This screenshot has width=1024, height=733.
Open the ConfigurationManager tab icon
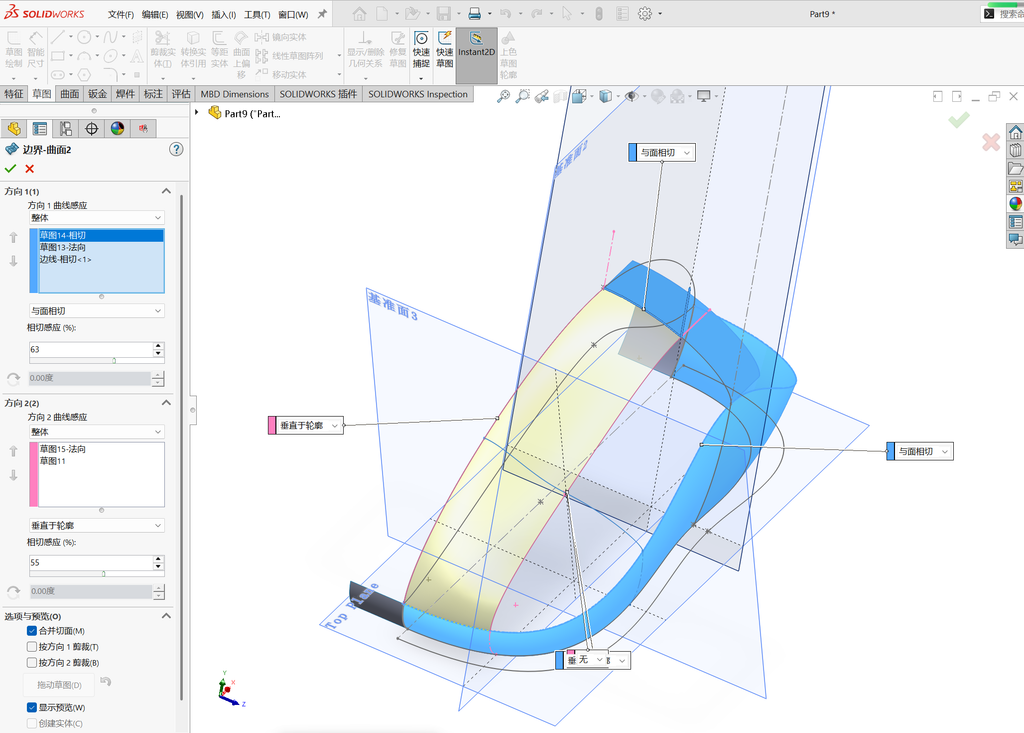[65, 129]
